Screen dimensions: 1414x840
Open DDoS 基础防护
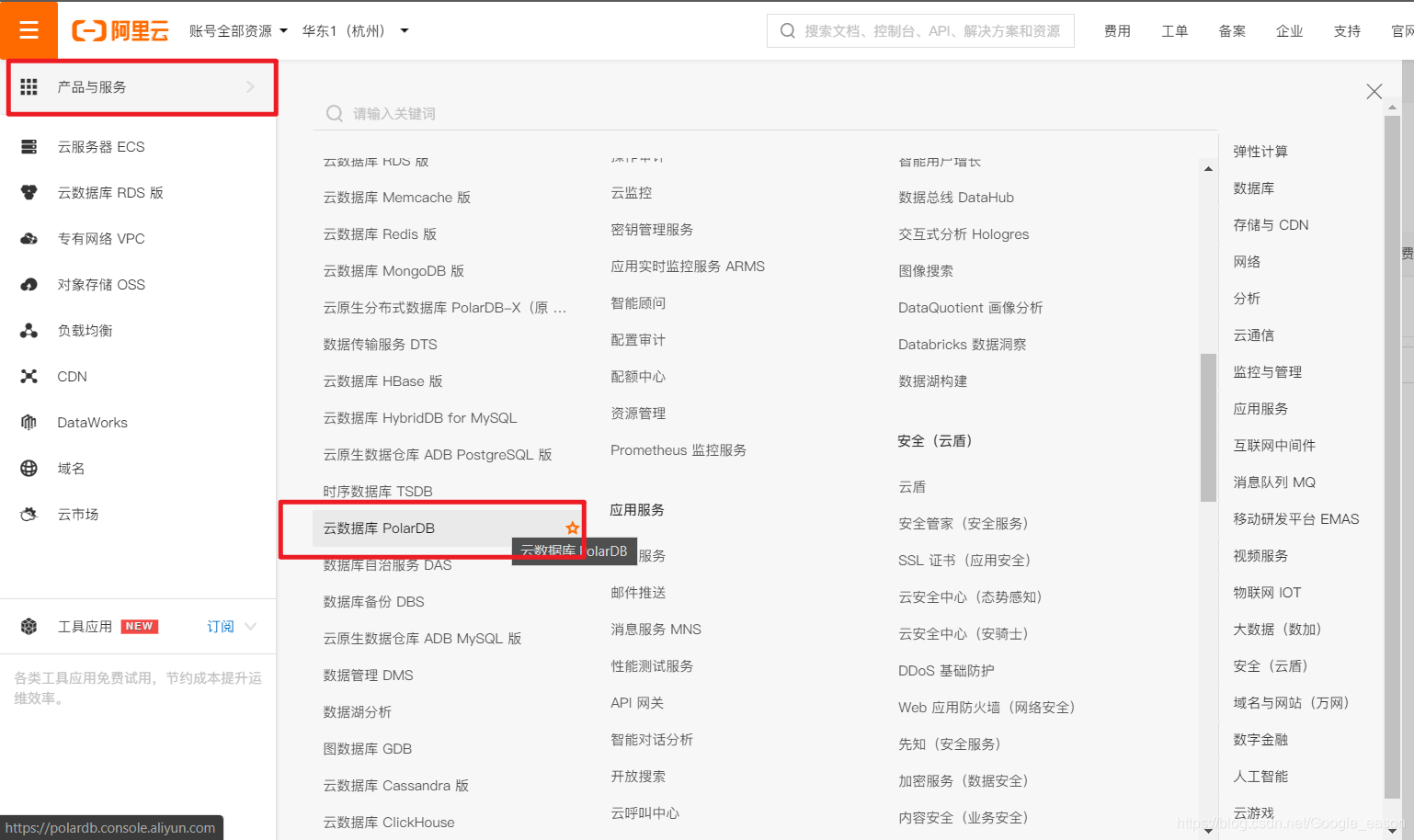[946, 671]
